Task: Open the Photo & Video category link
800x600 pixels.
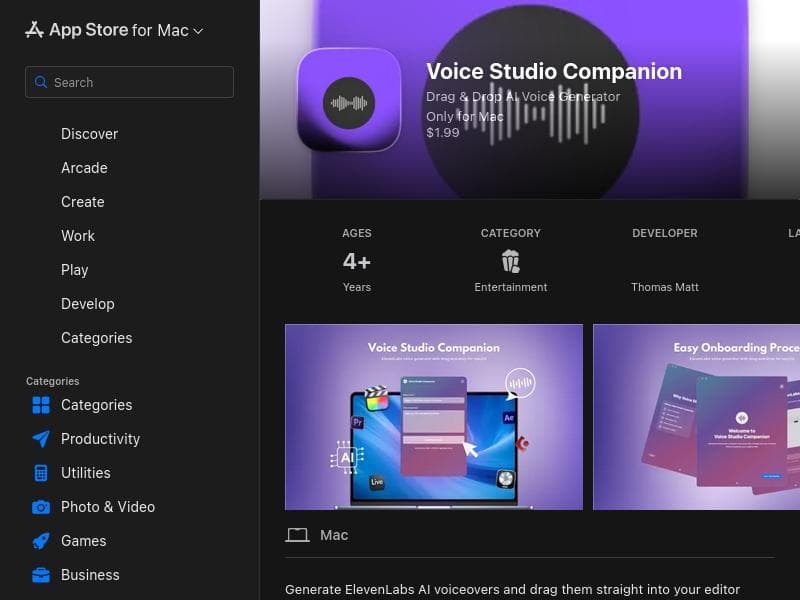Action: coord(108,507)
